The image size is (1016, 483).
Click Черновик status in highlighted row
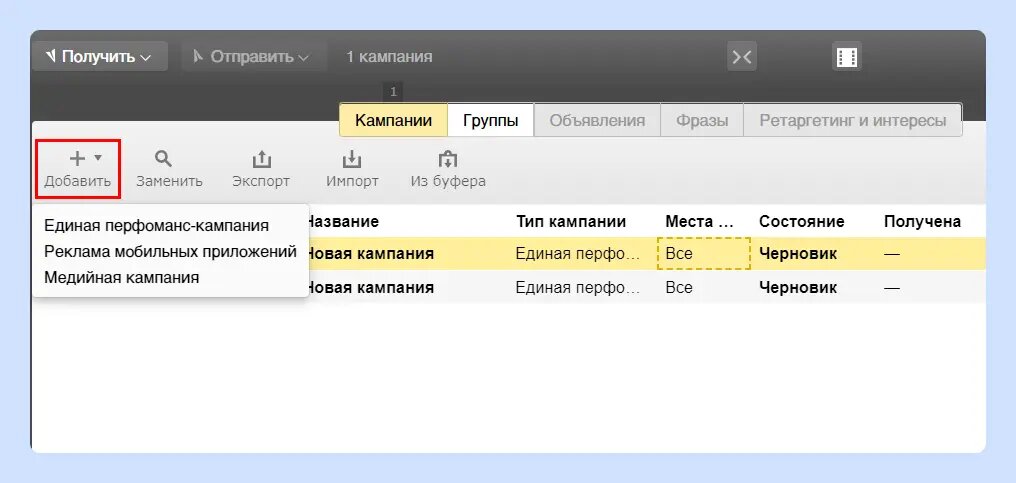pyautogui.click(x=798, y=253)
